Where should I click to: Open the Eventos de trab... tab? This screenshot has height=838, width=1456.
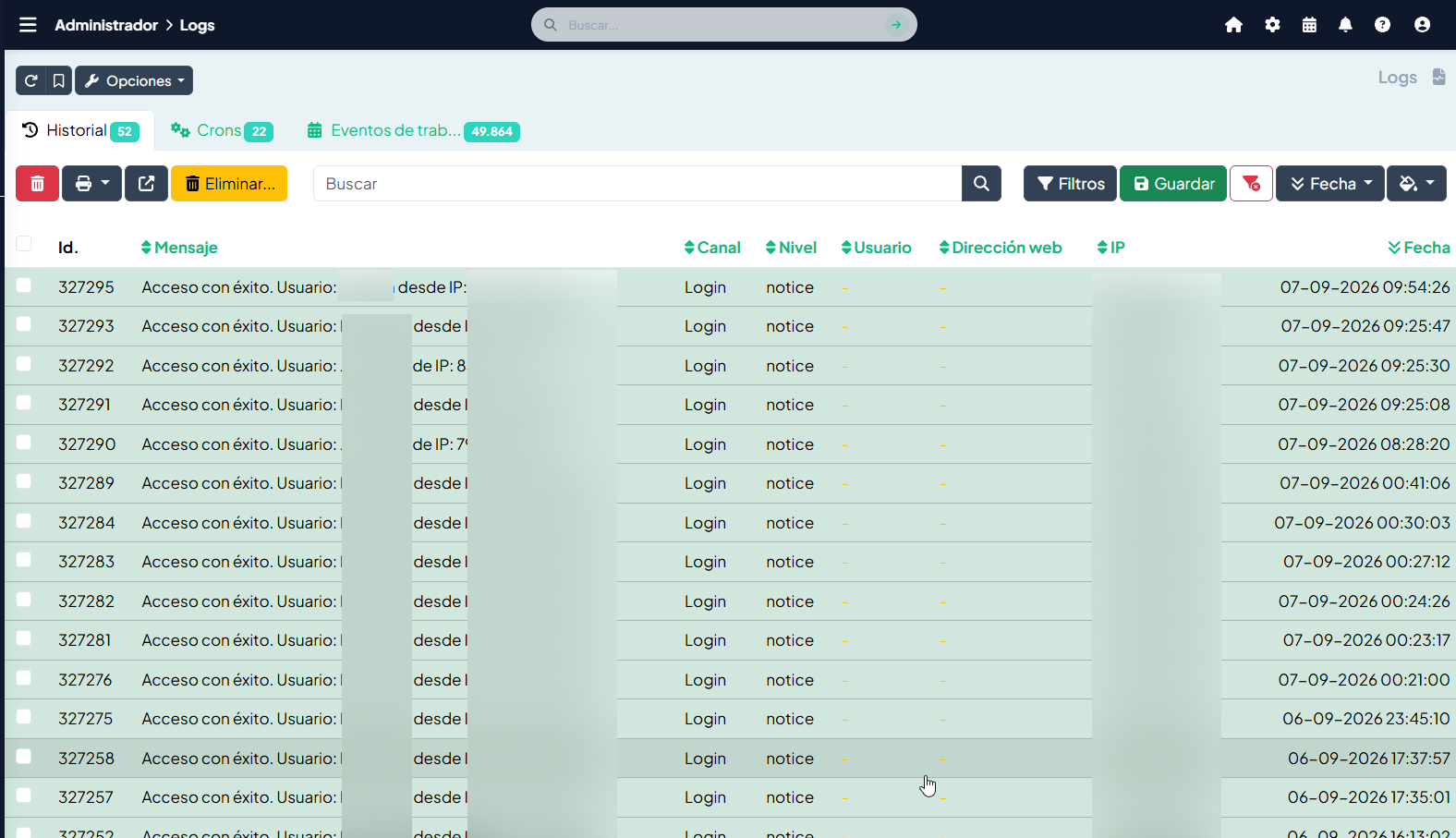click(x=413, y=130)
